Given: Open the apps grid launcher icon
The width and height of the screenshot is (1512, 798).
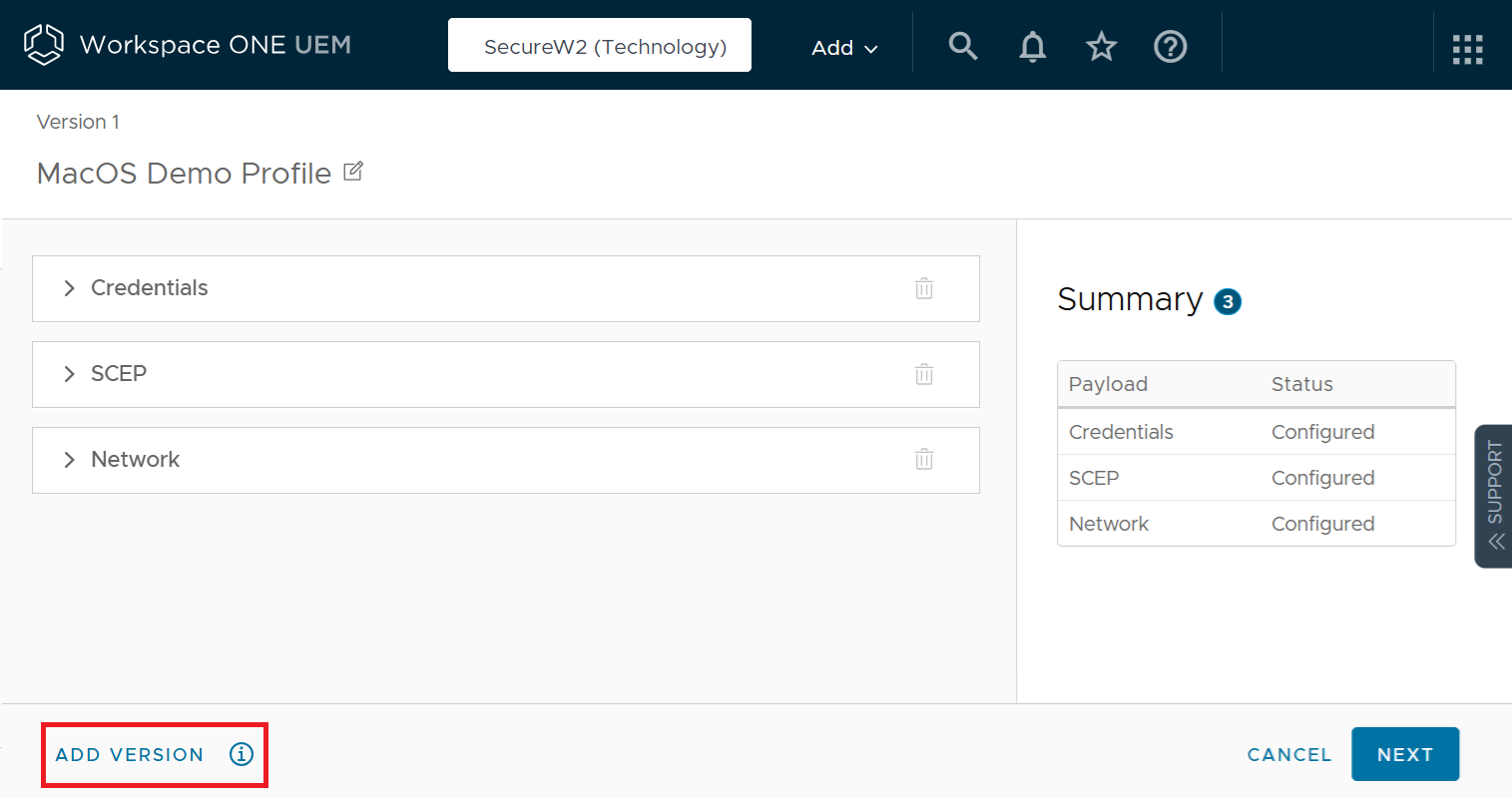Looking at the screenshot, I should coord(1467,49).
